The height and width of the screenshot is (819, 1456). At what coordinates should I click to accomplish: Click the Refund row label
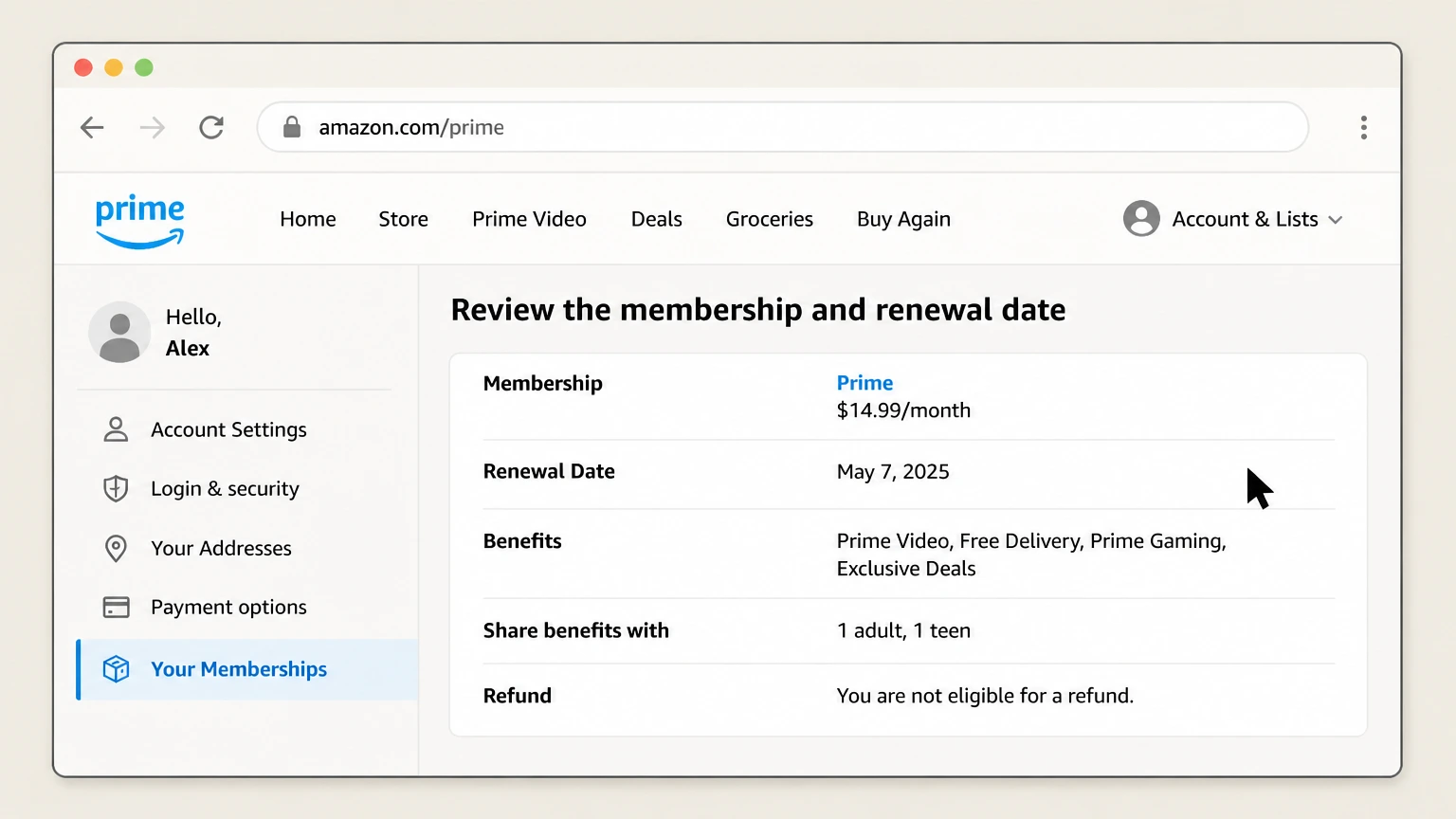pos(518,696)
